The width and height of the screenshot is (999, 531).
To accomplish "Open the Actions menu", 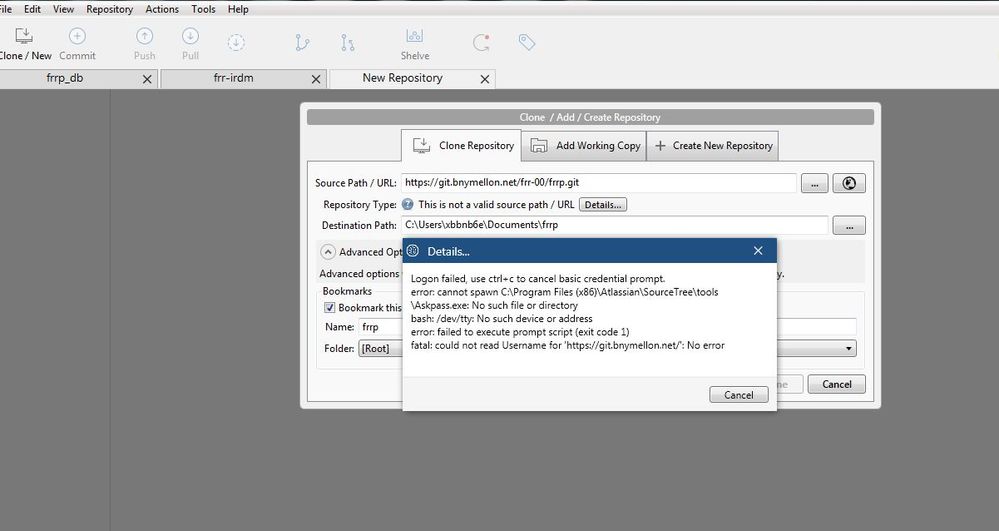I will pos(162,9).
